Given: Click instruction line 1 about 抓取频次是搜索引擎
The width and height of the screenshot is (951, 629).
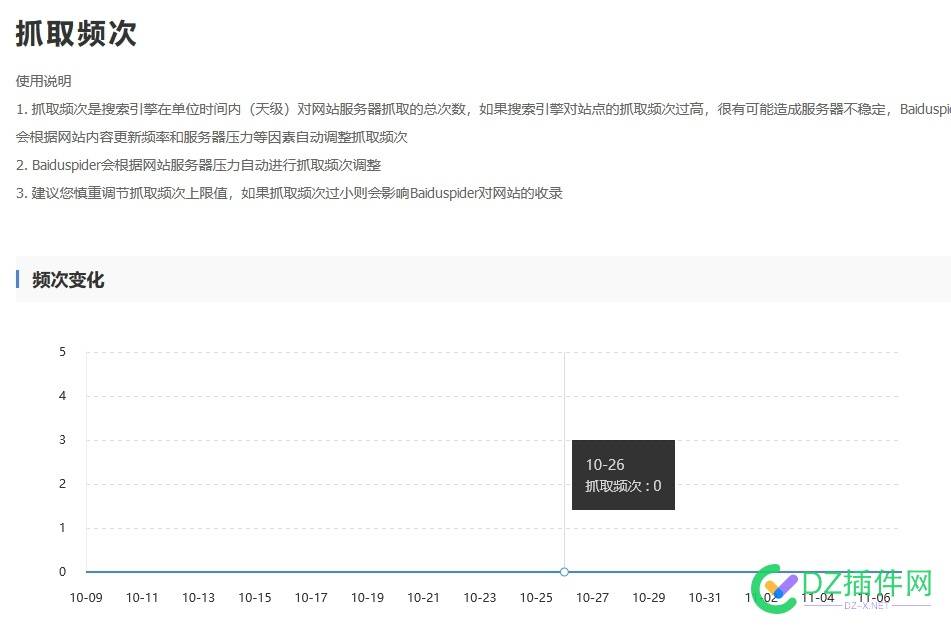Looking at the screenshot, I should [x=483, y=109].
